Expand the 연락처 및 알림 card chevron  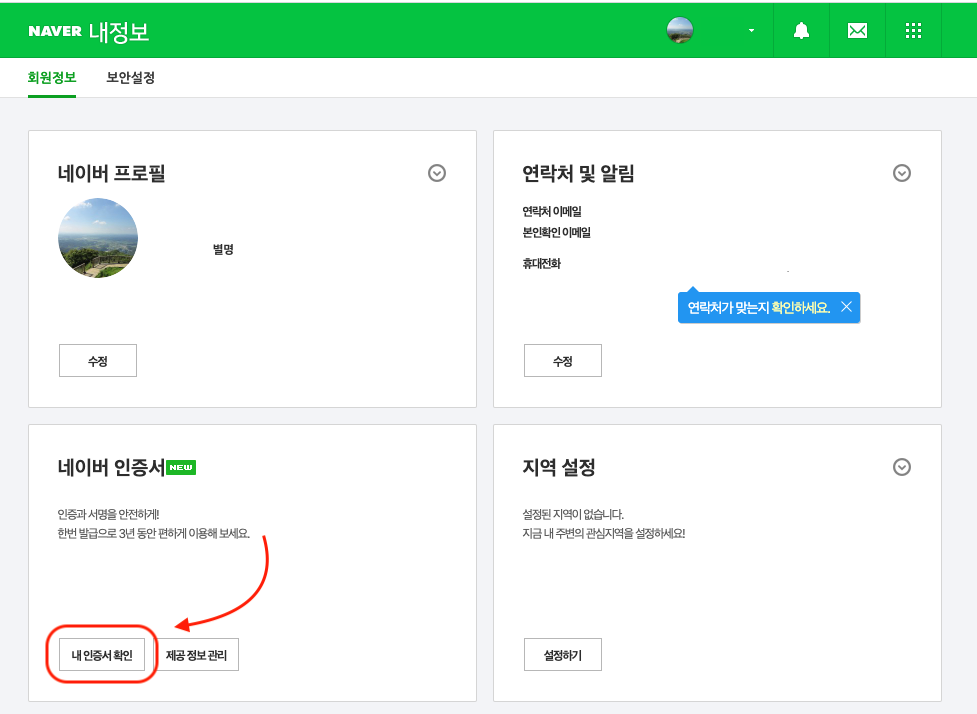(902, 173)
